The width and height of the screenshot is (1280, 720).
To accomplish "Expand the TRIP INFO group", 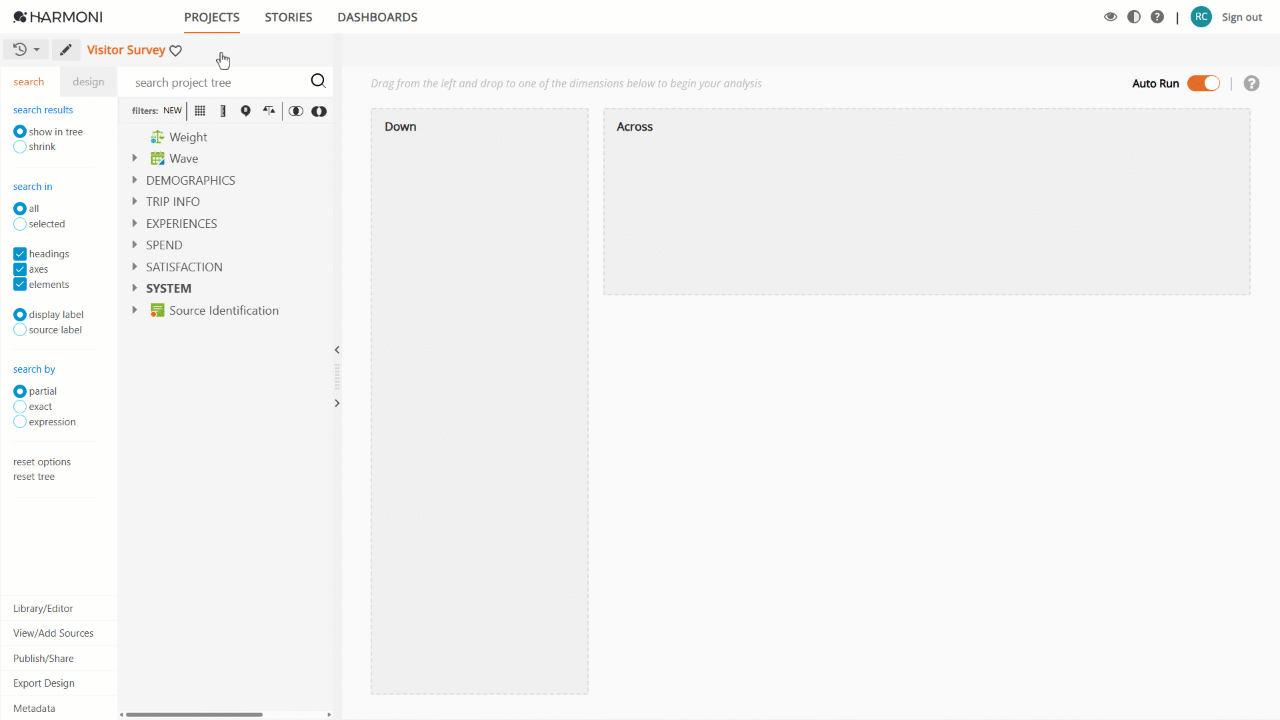I will tap(135, 202).
